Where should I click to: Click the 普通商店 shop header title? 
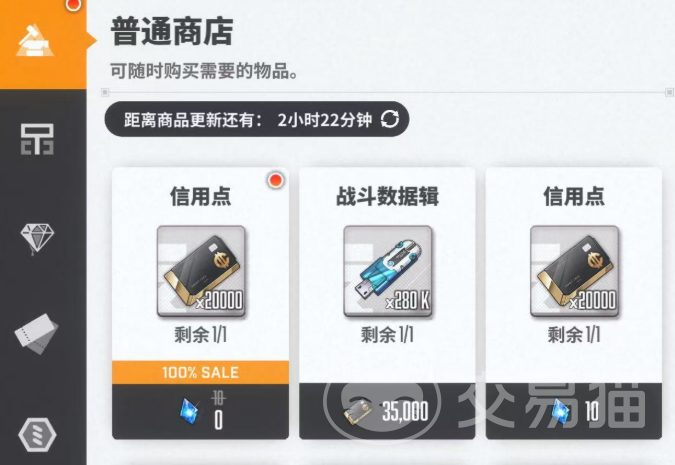tap(172, 32)
